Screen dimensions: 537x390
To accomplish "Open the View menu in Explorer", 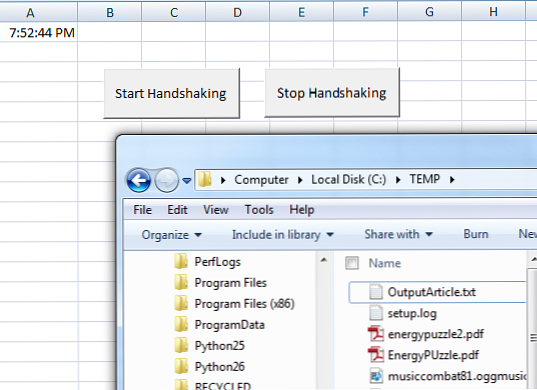I will [216, 210].
